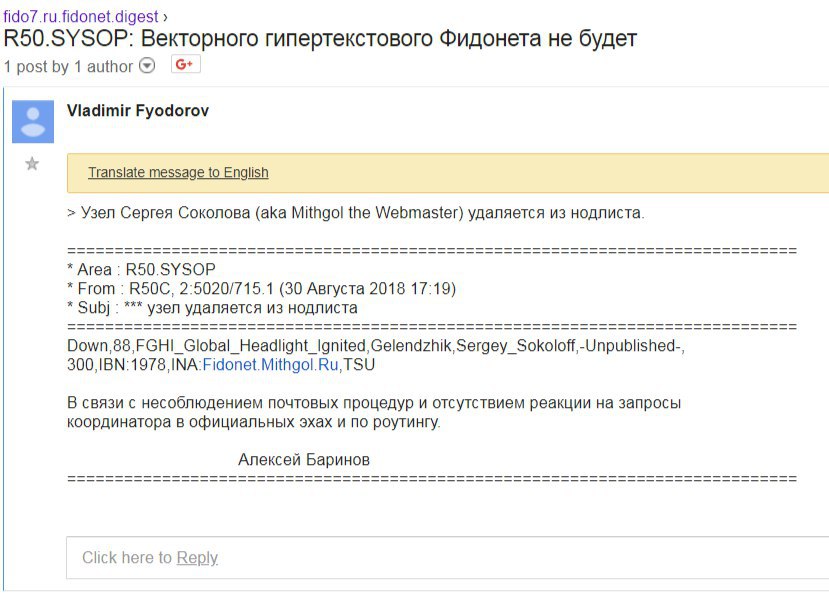This screenshot has height=602, width=829.
Task: Click the '* Area : R50.SYSOP' line
Action: (x=141, y=270)
